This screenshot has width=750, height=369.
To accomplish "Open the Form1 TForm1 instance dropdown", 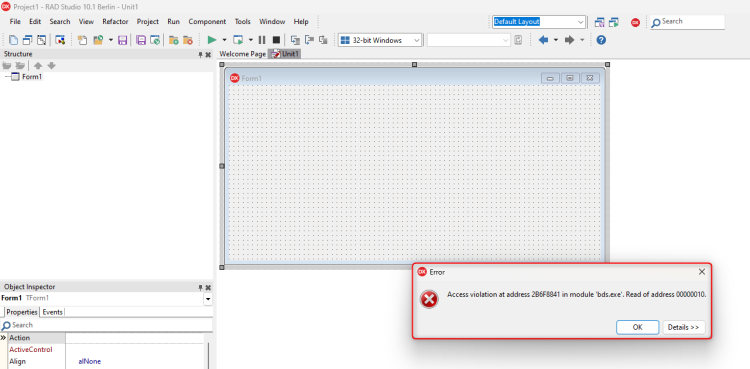I will (x=208, y=299).
